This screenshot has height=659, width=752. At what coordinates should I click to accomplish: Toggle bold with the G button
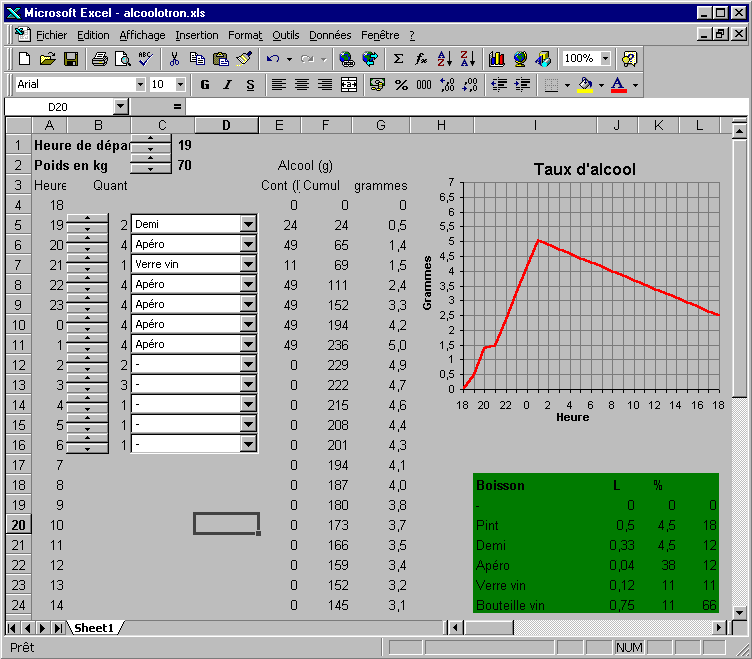coord(205,85)
